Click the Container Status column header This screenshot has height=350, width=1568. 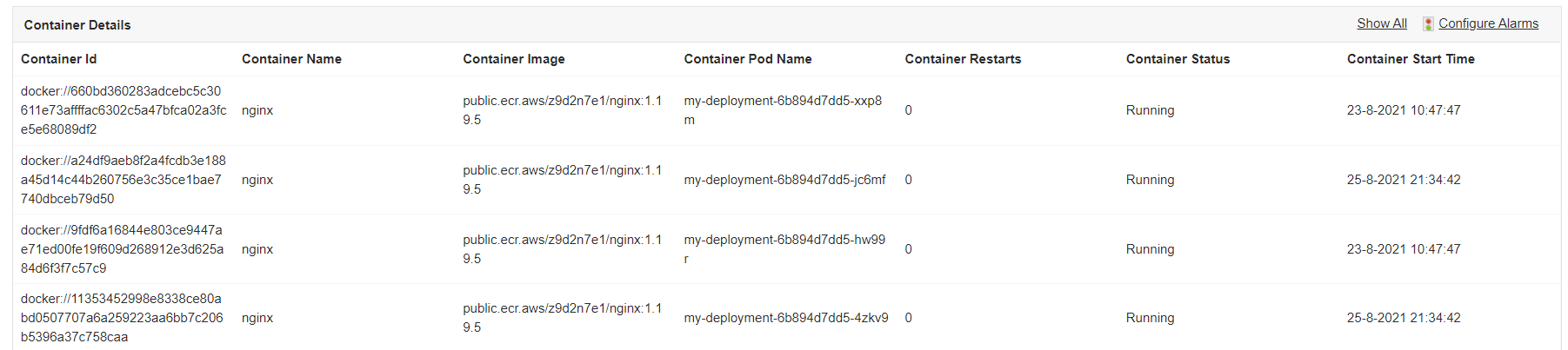[x=1178, y=59]
